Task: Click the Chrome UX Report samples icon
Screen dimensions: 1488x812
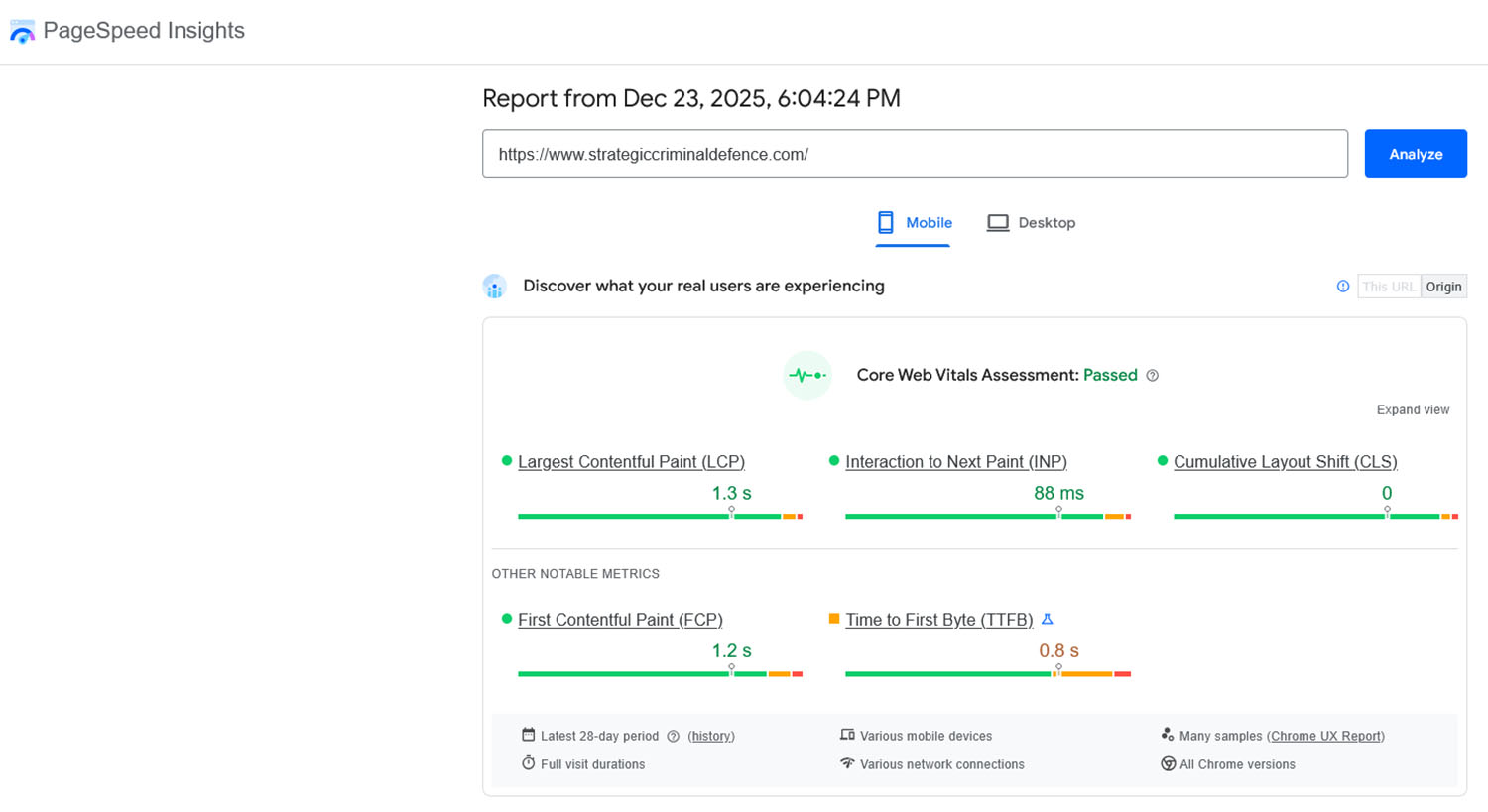Action: (1168, 735)
